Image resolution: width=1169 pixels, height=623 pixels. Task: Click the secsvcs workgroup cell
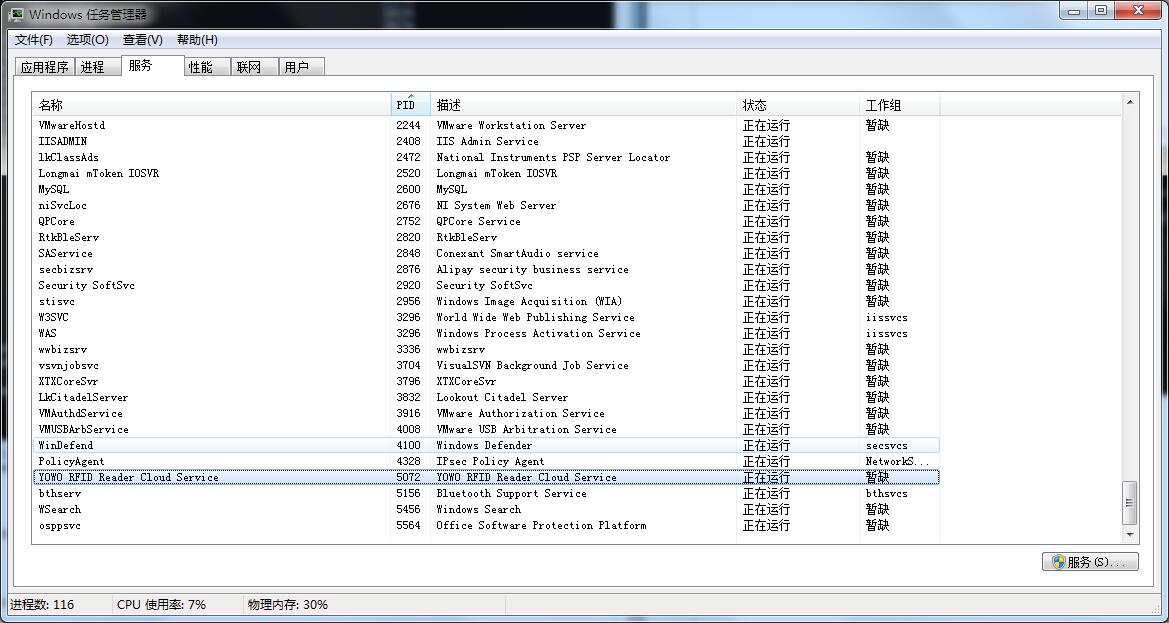886,446
